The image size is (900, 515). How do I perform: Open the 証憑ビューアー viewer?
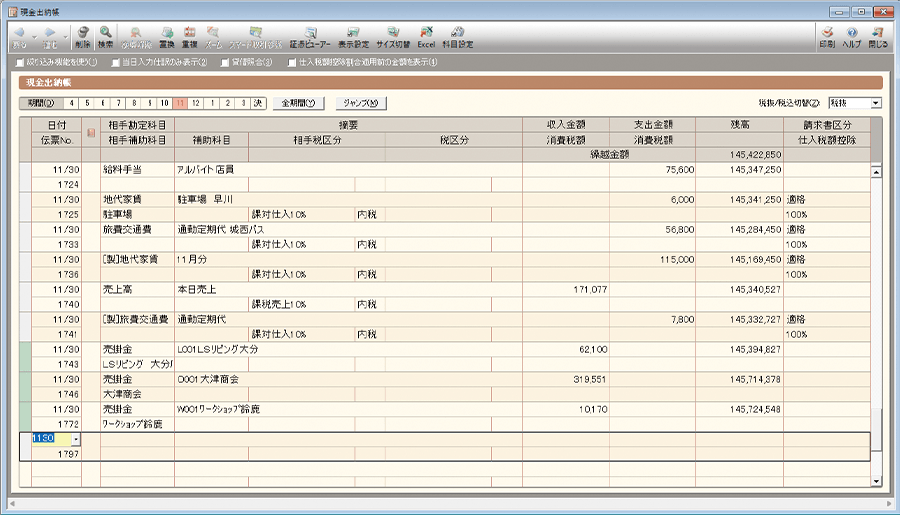click(311, 37)
